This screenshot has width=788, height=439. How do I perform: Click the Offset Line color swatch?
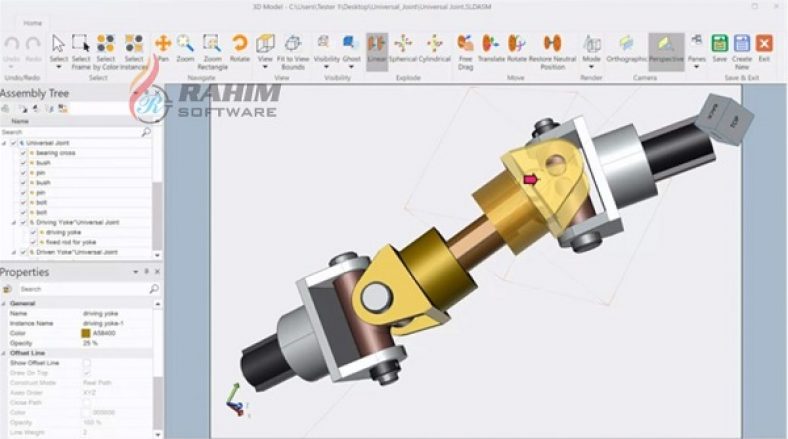coord(86,413)
